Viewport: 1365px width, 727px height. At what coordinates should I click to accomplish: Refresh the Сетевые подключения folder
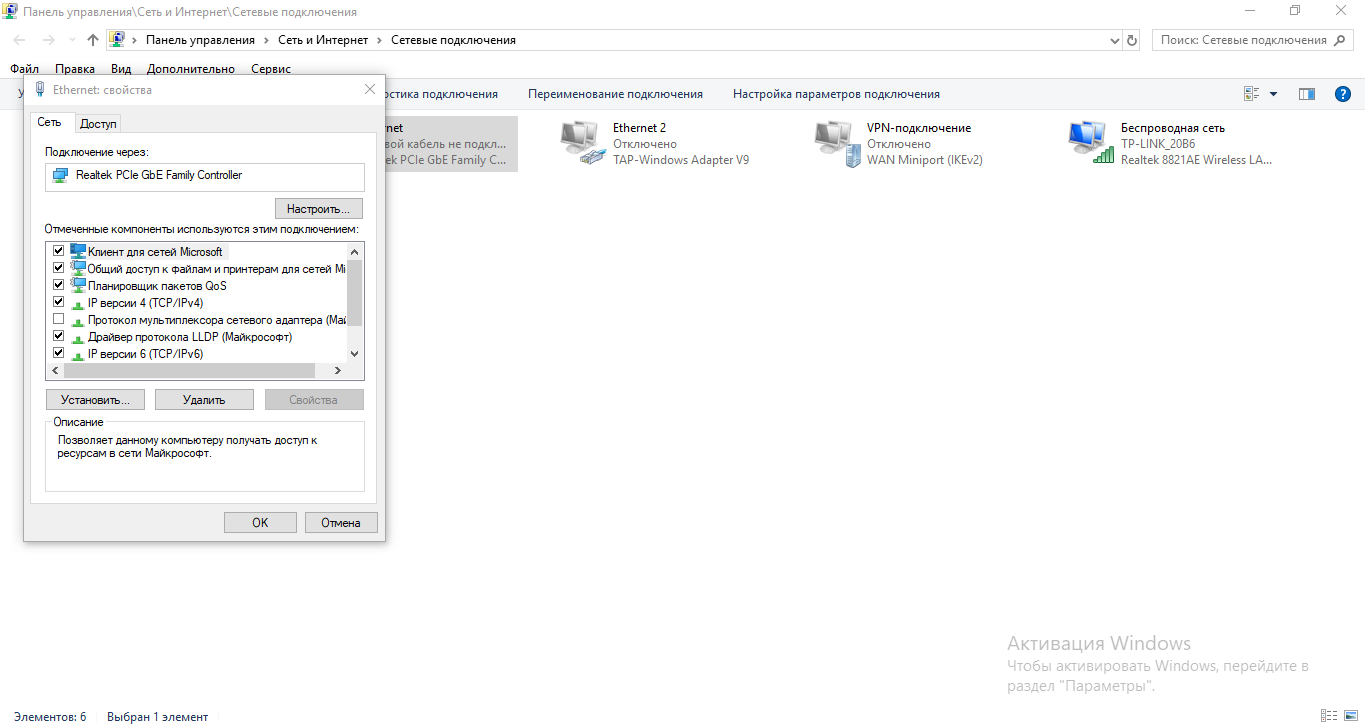point(1132,40)
